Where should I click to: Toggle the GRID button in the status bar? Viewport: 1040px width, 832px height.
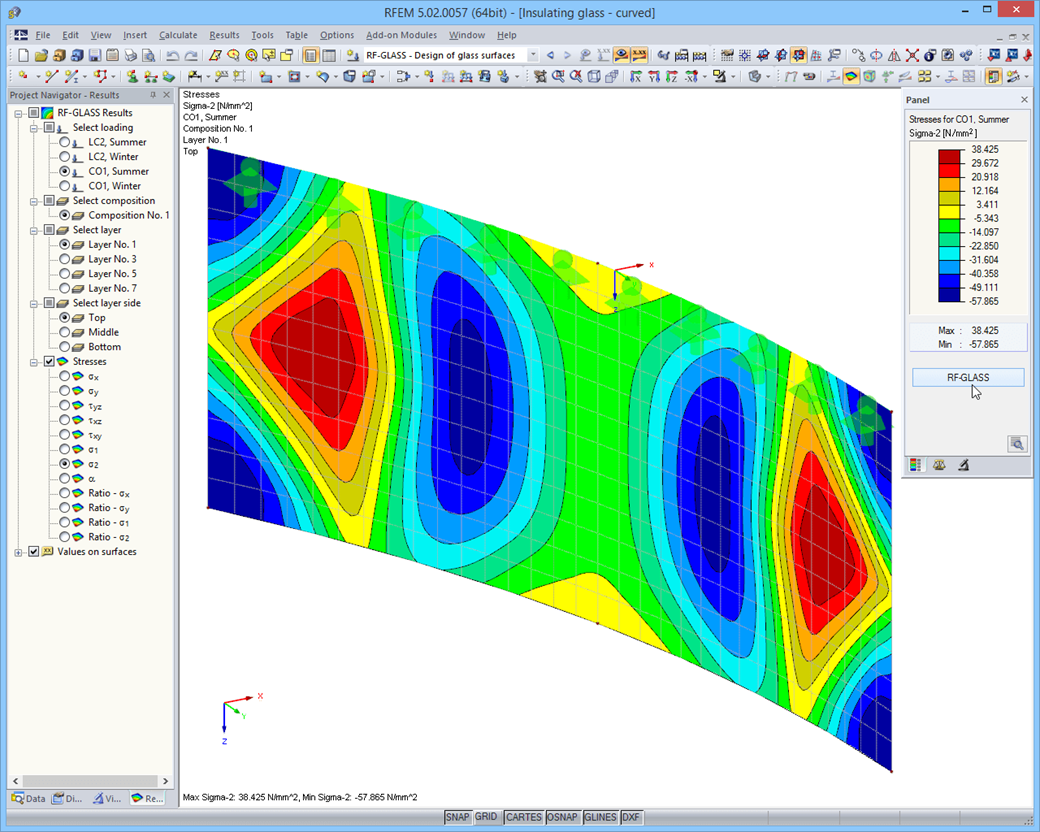(485, 817)
